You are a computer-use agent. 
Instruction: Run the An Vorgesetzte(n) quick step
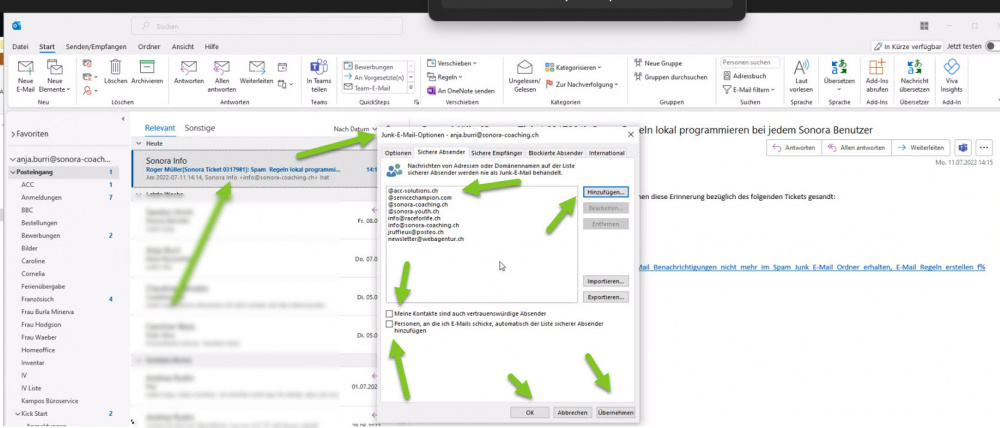[374, 77]
